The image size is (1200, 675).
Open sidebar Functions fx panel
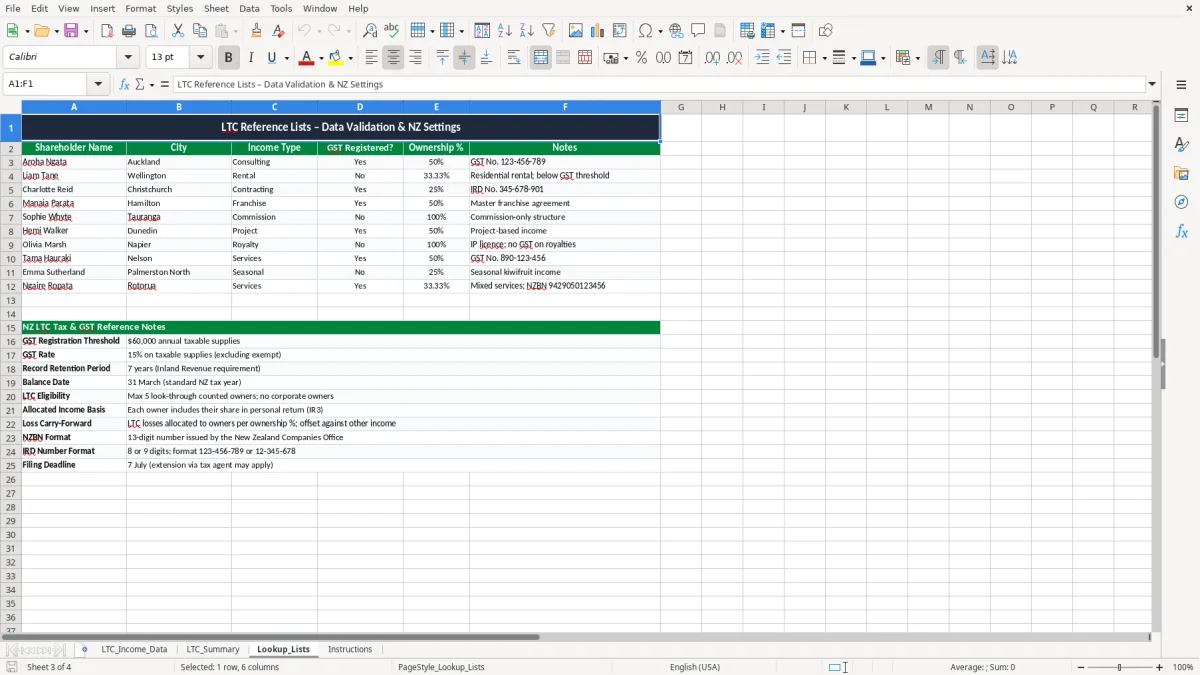tap(1181, 231)
